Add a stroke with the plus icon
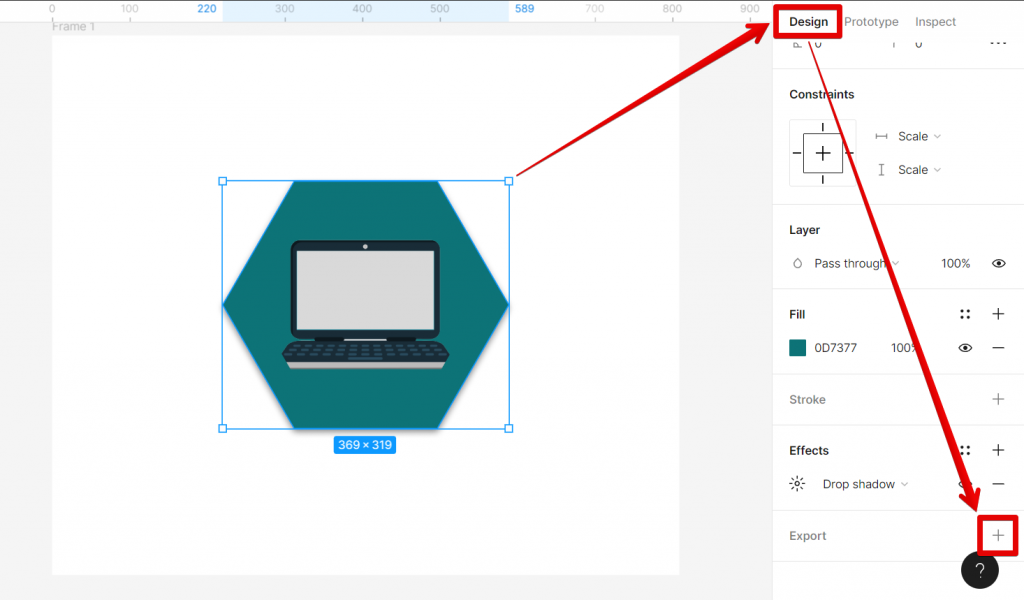 [x=997, y=399]
